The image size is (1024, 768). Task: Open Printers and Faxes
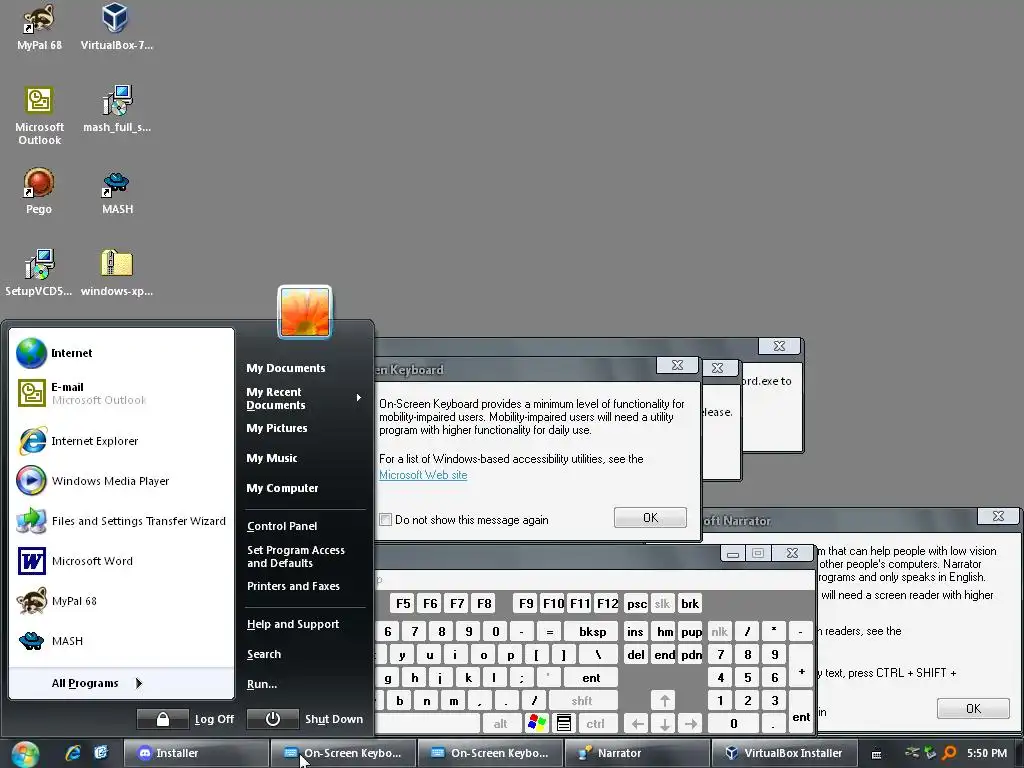coord(293,586)
